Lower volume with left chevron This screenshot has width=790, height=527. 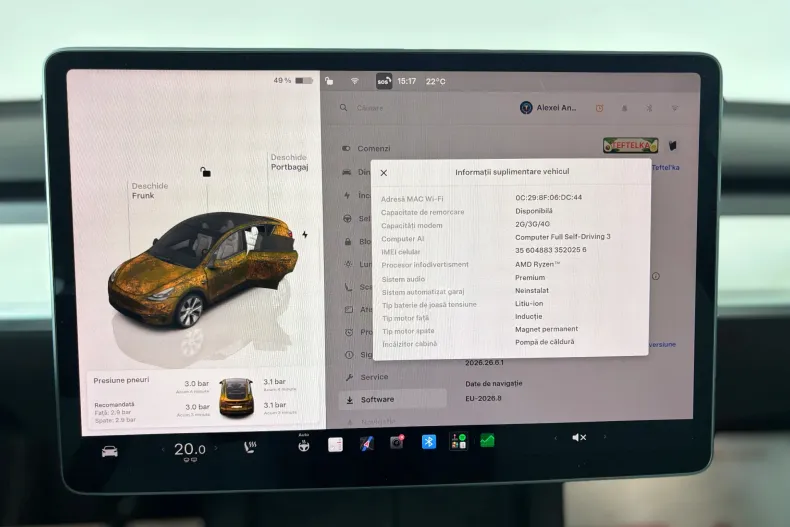pyautogui.click(x=556, y=438)
